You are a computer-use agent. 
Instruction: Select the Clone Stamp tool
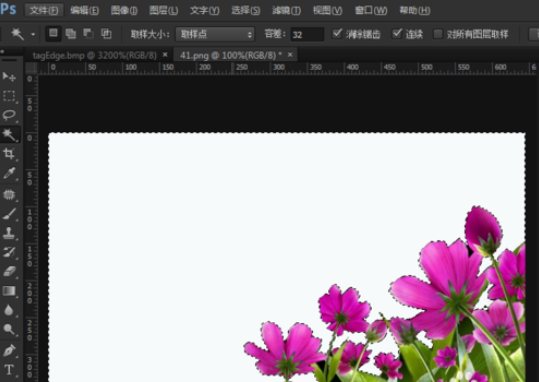point(9,233)
